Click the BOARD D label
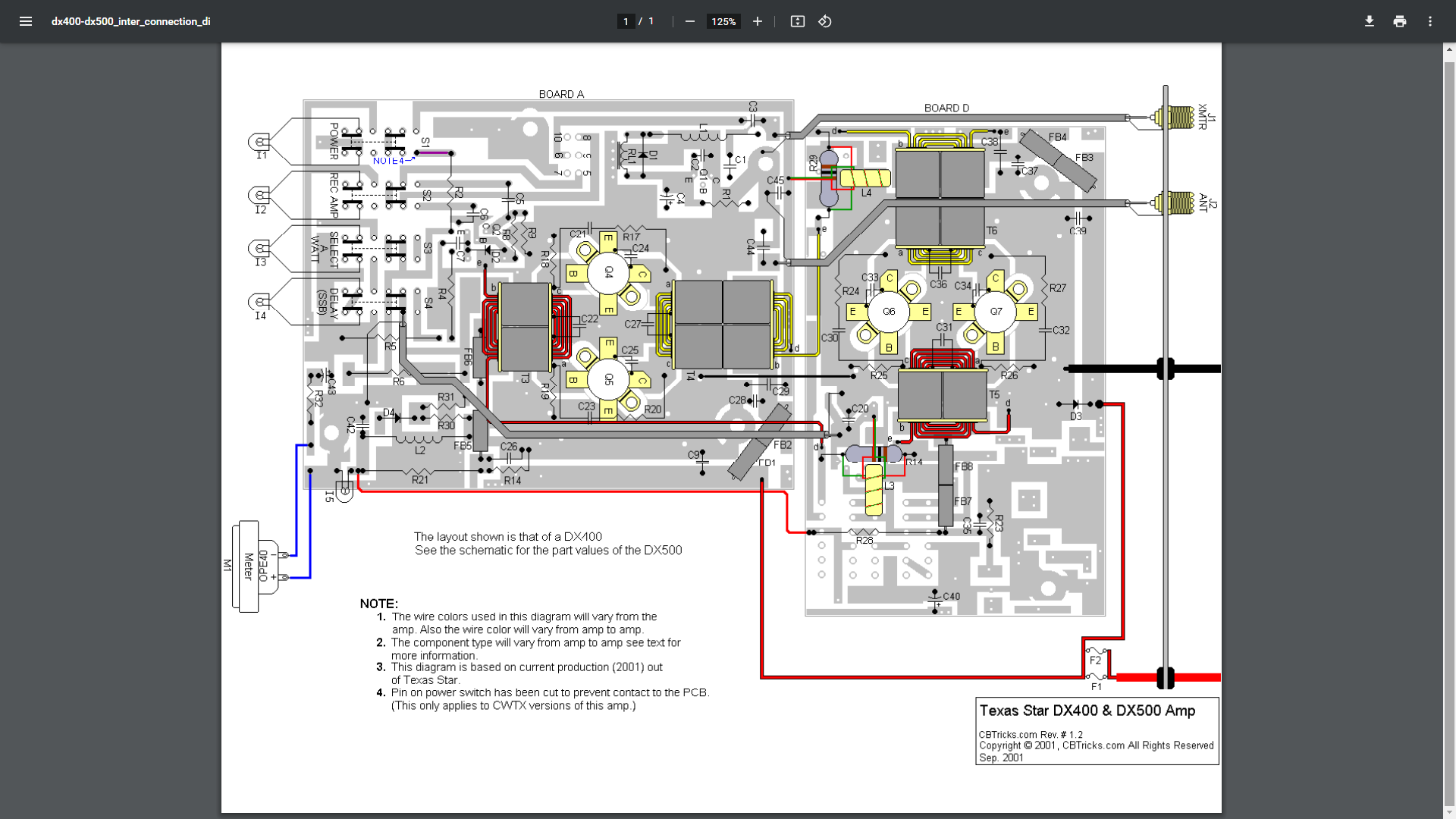The height and width of the screenshot is (819, 1456). click(x=946, y=108)
